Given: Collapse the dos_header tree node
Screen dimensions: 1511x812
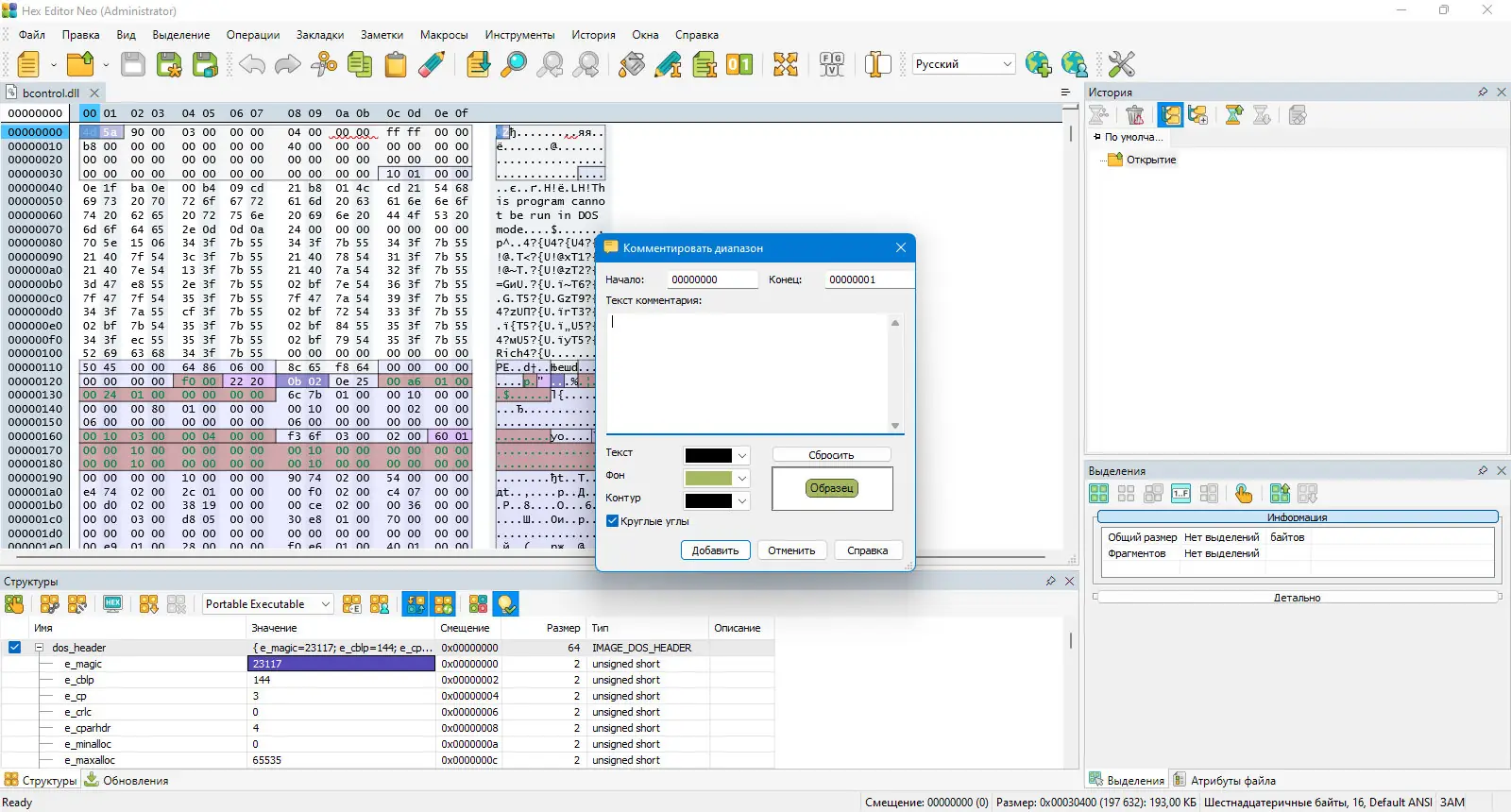Looking at the screenshot, I should 40,648.
